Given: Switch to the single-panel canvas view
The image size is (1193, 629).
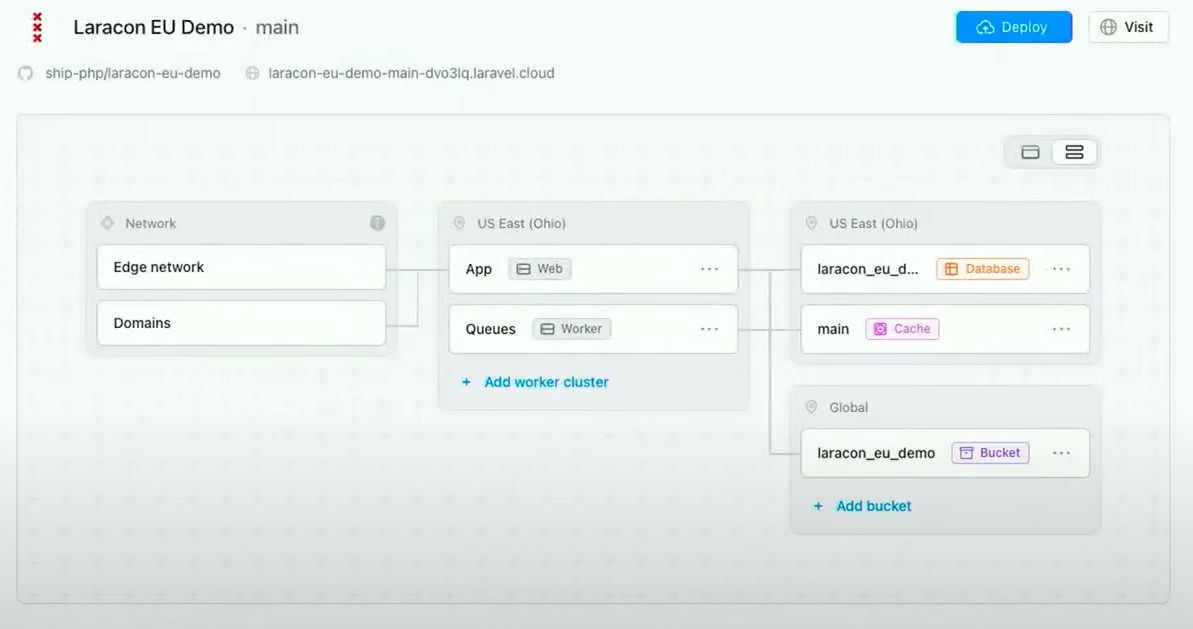Looking at the screenshot, I should click(x=1030, y=152).
